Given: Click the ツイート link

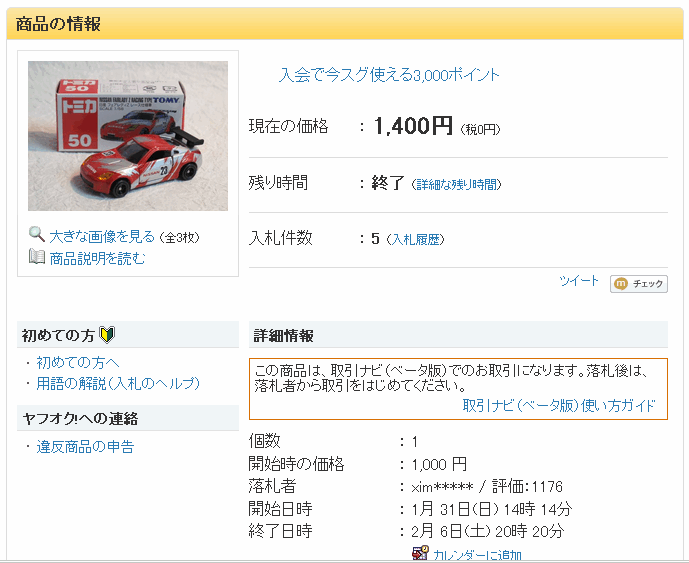Looking at the screenshot, I should coord(579,281).
